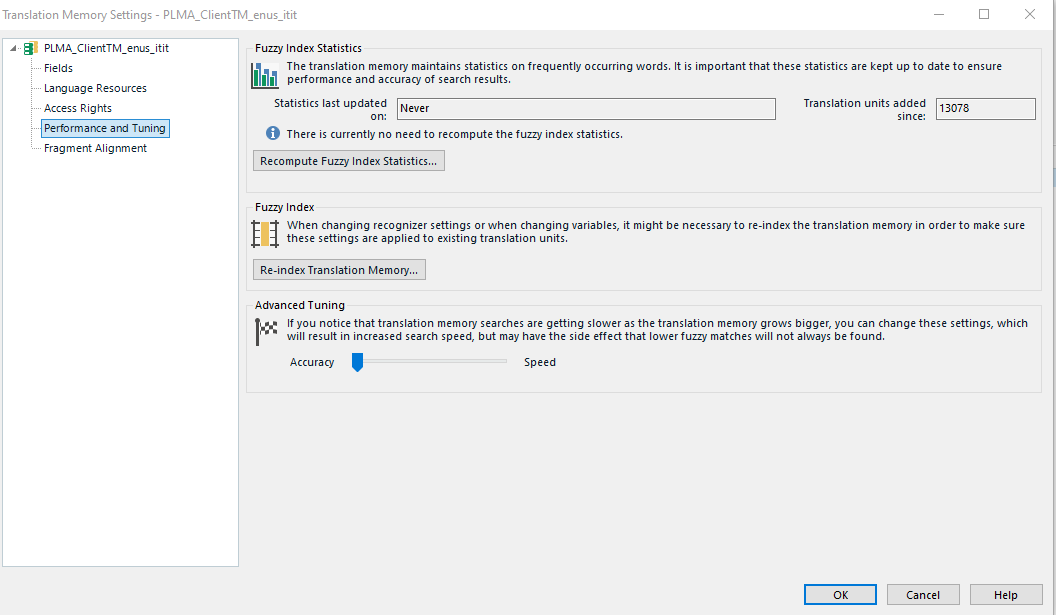This screenshot has width=1056, height=615.
Task: Open the Fields settings page
Action: (x=59, y=68)
